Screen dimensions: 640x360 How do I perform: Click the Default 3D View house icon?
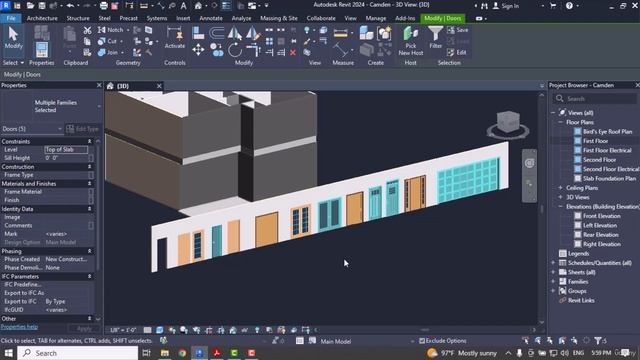(198, 6)
